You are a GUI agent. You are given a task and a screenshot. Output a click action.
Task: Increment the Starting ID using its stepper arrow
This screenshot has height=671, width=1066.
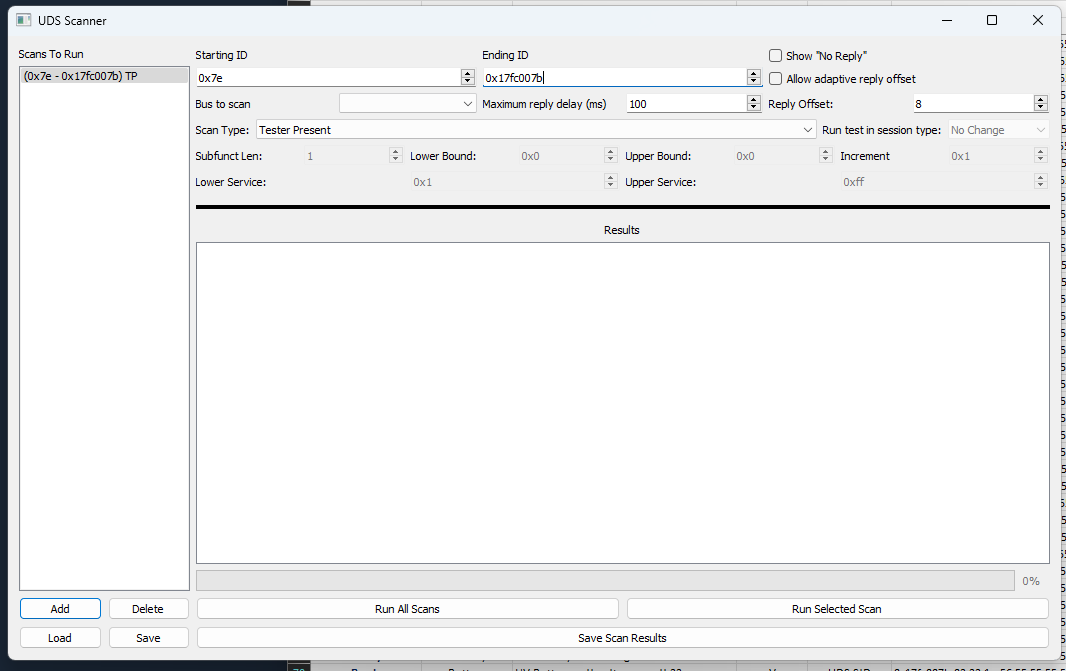[x=467, y=72]
